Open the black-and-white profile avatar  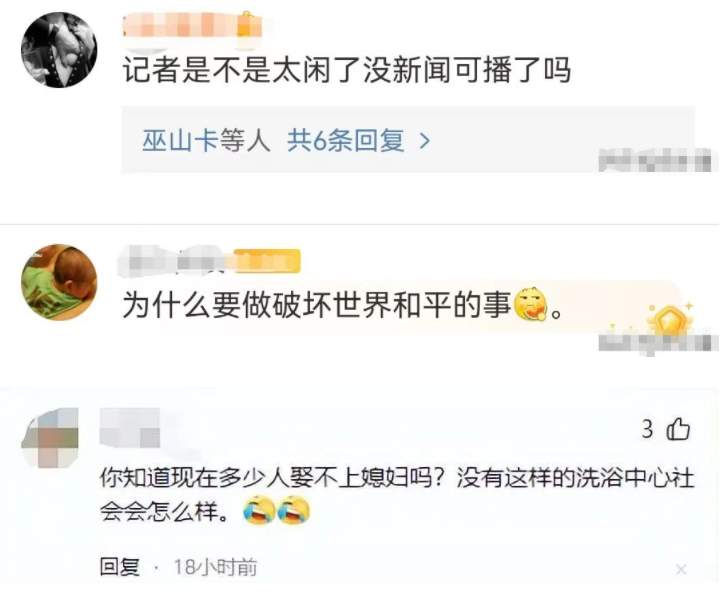pyautogui.click(x=59, y=50)
